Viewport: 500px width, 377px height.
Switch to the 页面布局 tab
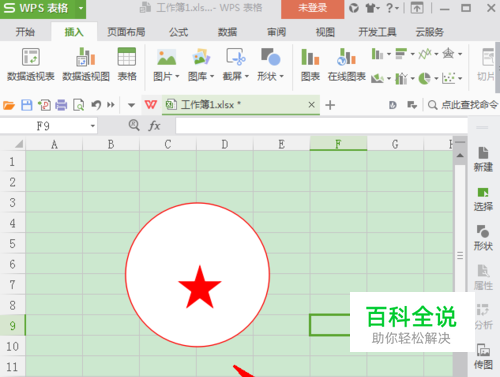coord(126,32)
